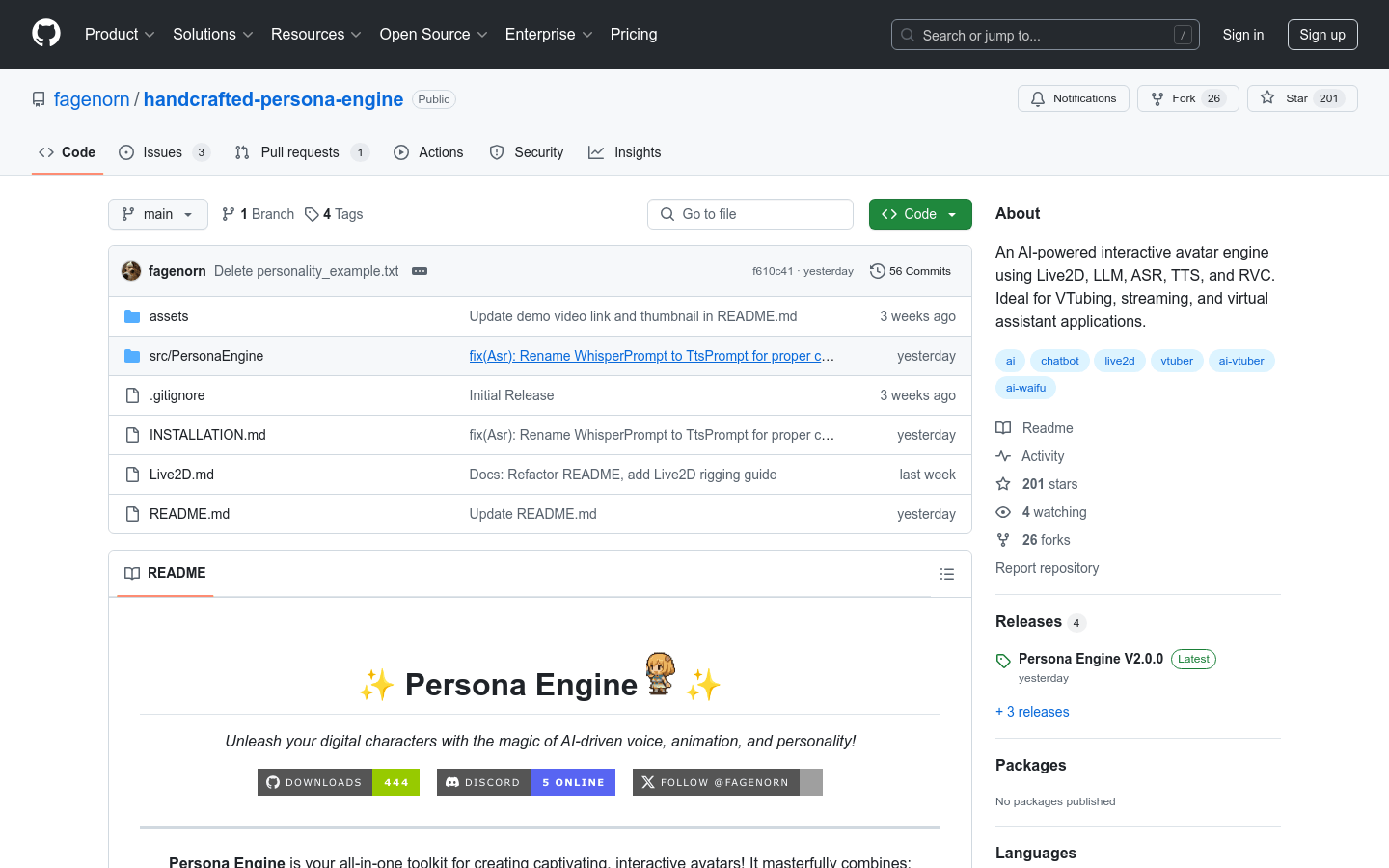This screenshot has height=868, width=1389.
Task: Expand the Product menu in header
Action: point(120,34)
